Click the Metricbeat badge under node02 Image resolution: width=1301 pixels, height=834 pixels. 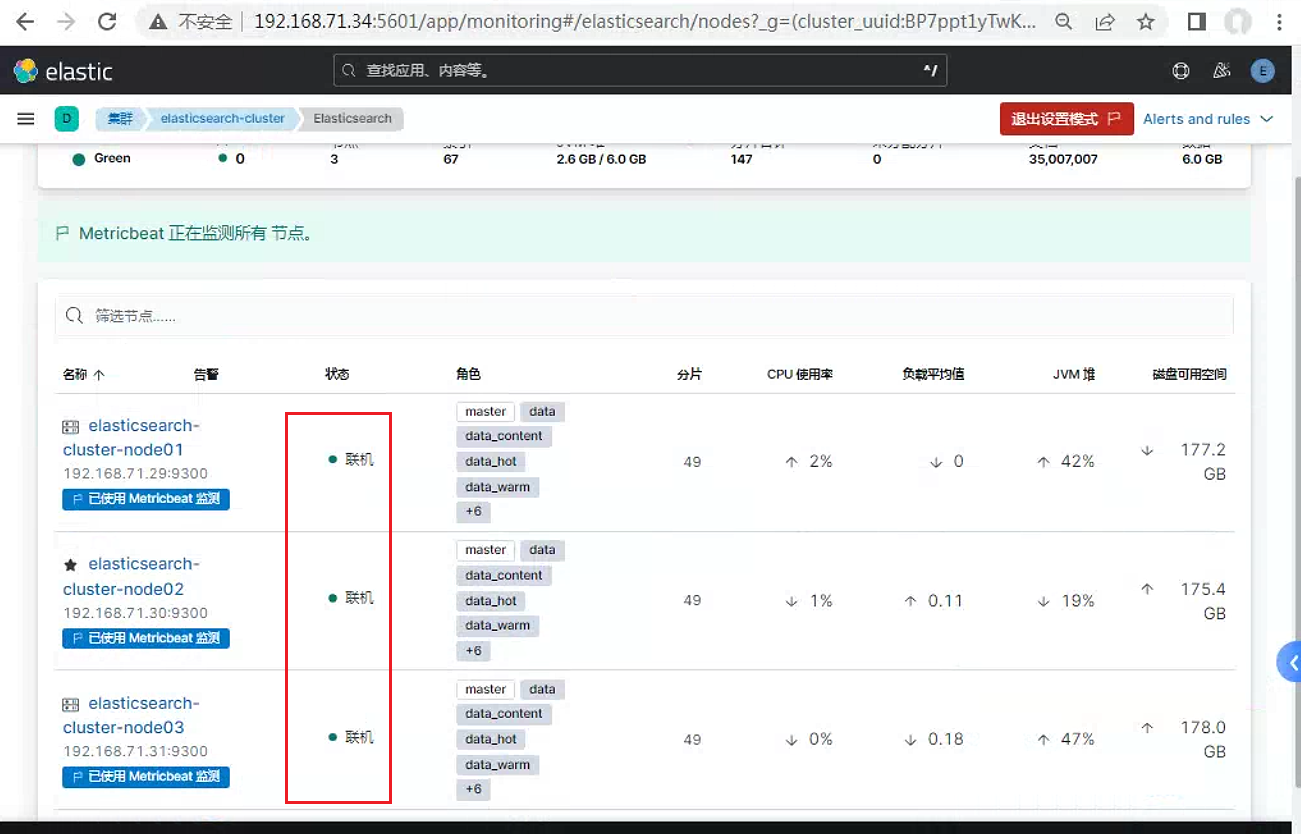(146, 638)
